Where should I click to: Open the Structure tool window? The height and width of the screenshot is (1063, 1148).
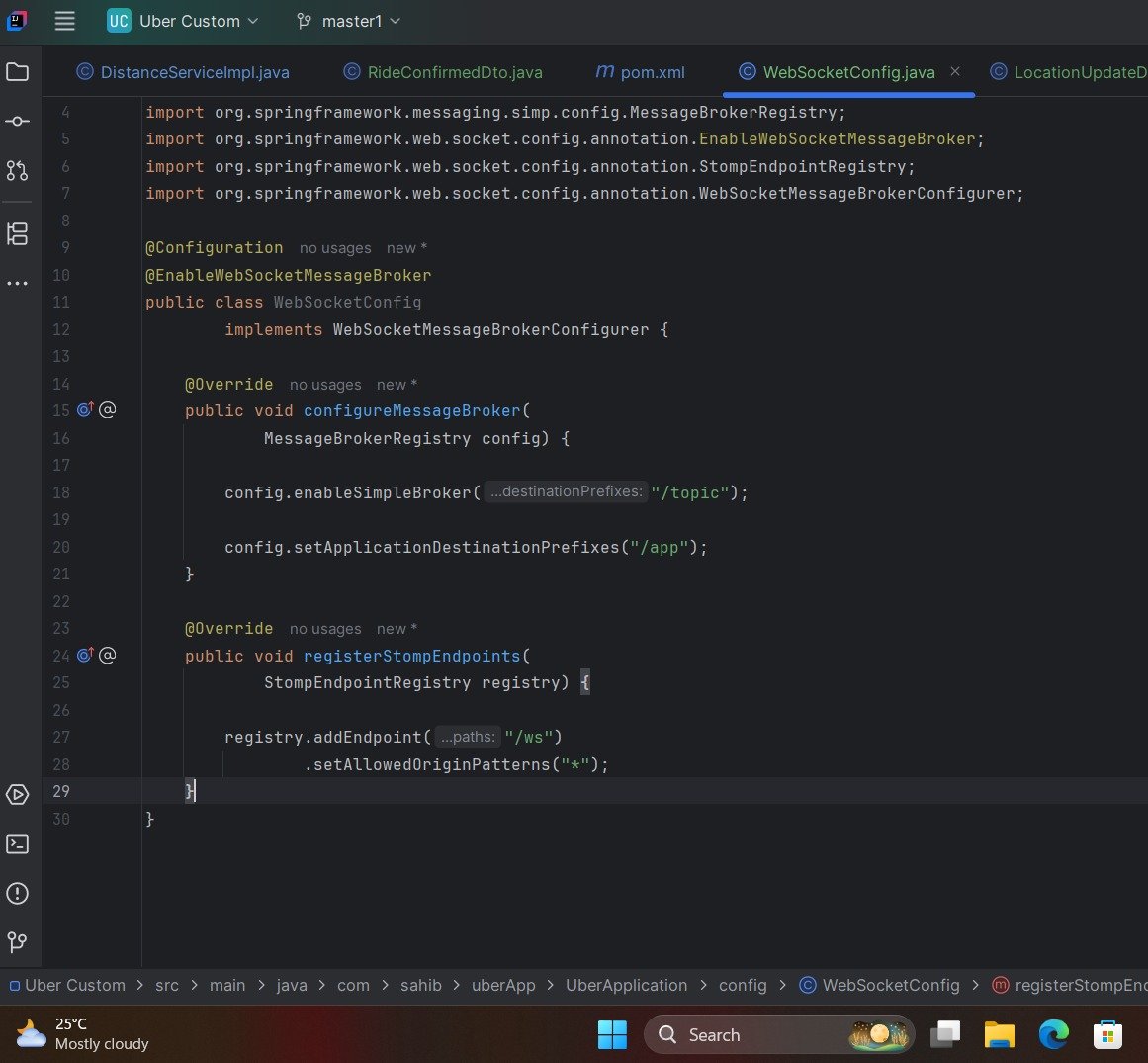(18, 234)
